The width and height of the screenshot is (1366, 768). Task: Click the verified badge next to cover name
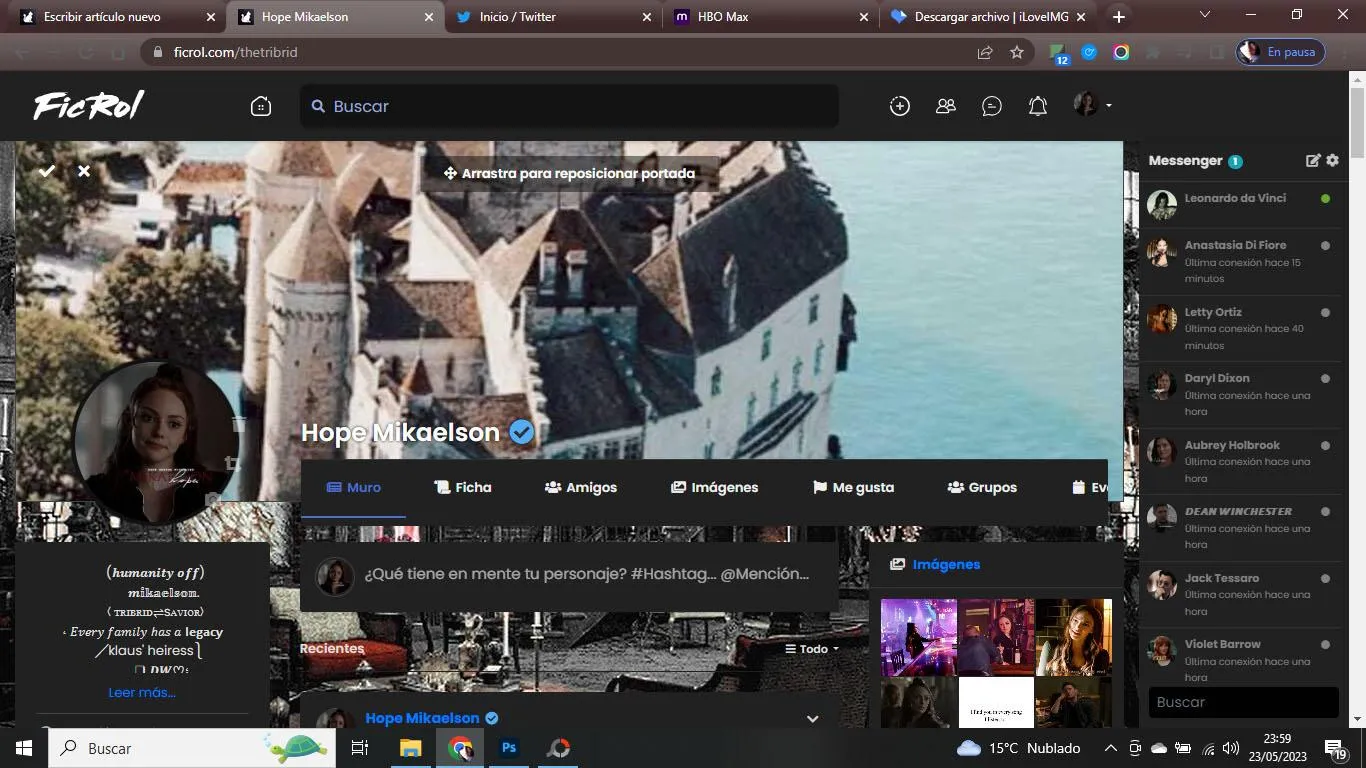(x=522, y=432)
